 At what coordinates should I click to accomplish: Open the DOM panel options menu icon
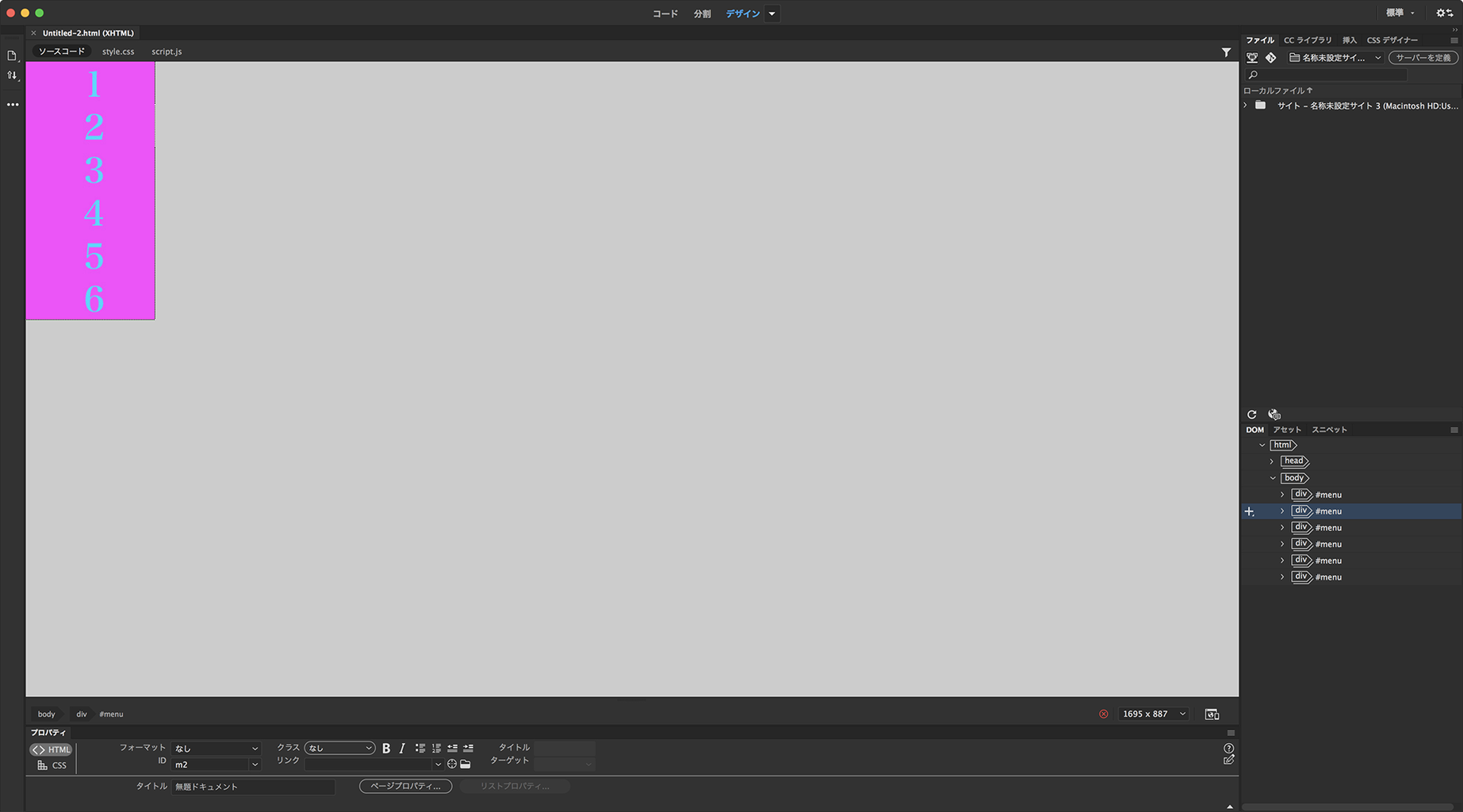coord(1454,430)
